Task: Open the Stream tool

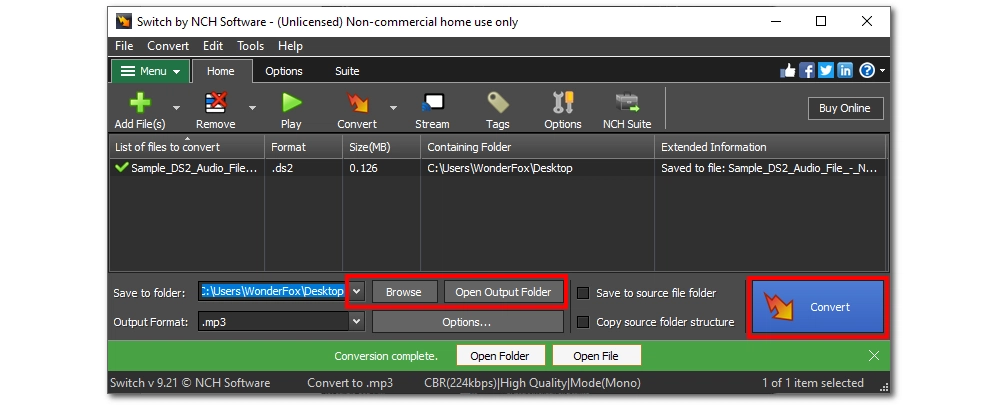Action: [x=432, y=103]
